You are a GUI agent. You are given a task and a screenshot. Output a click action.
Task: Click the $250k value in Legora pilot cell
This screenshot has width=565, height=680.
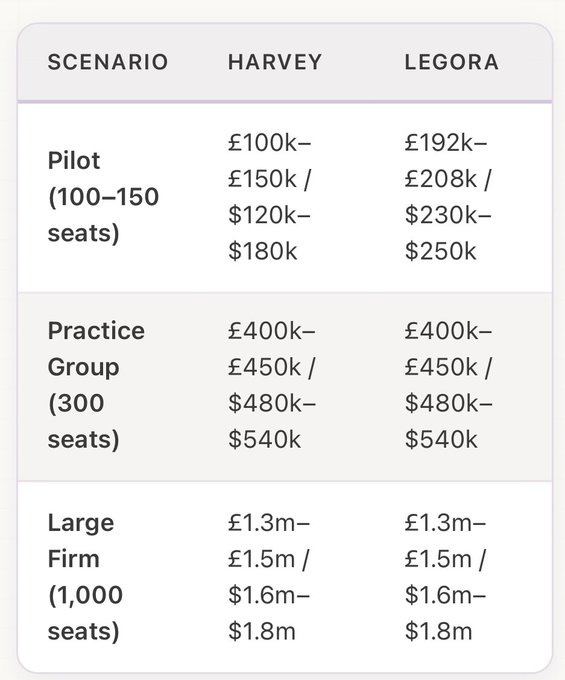441,251
